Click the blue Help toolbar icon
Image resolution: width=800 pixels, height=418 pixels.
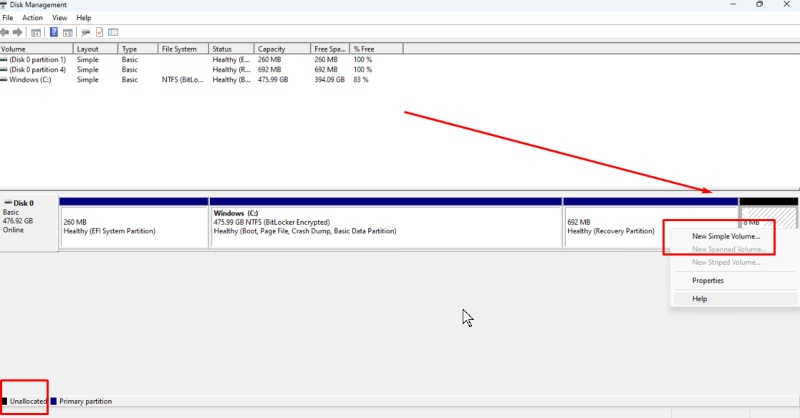coord(53,32)
